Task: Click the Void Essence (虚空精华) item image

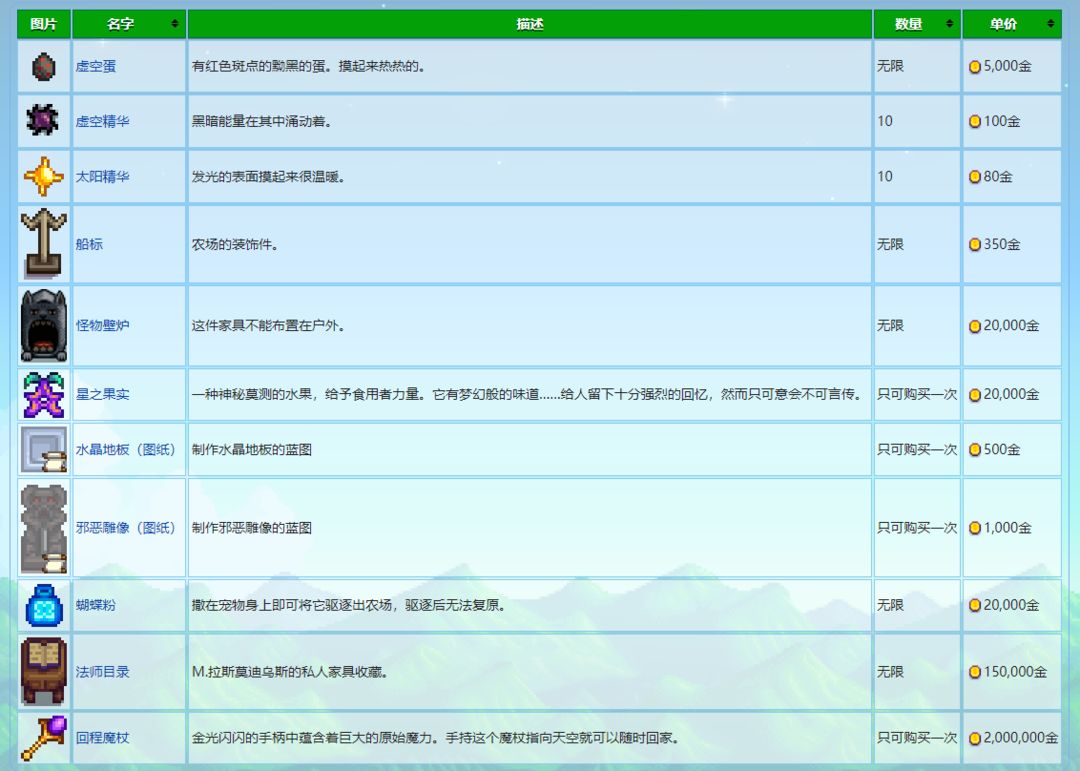Action: click(x=43, y=121)
